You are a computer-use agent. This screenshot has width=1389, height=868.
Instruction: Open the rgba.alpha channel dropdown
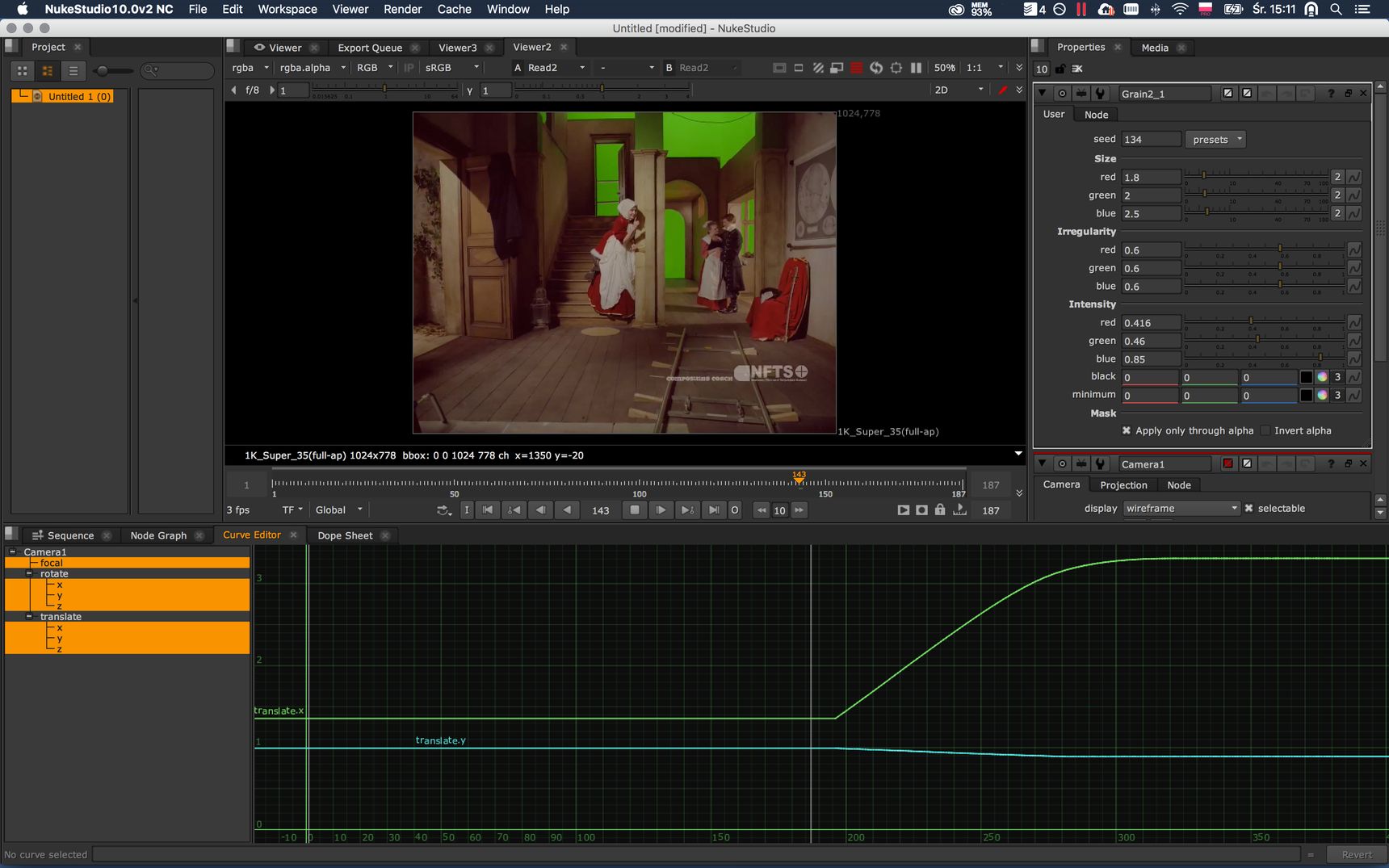pyautogui.click(x=313, y=68)
